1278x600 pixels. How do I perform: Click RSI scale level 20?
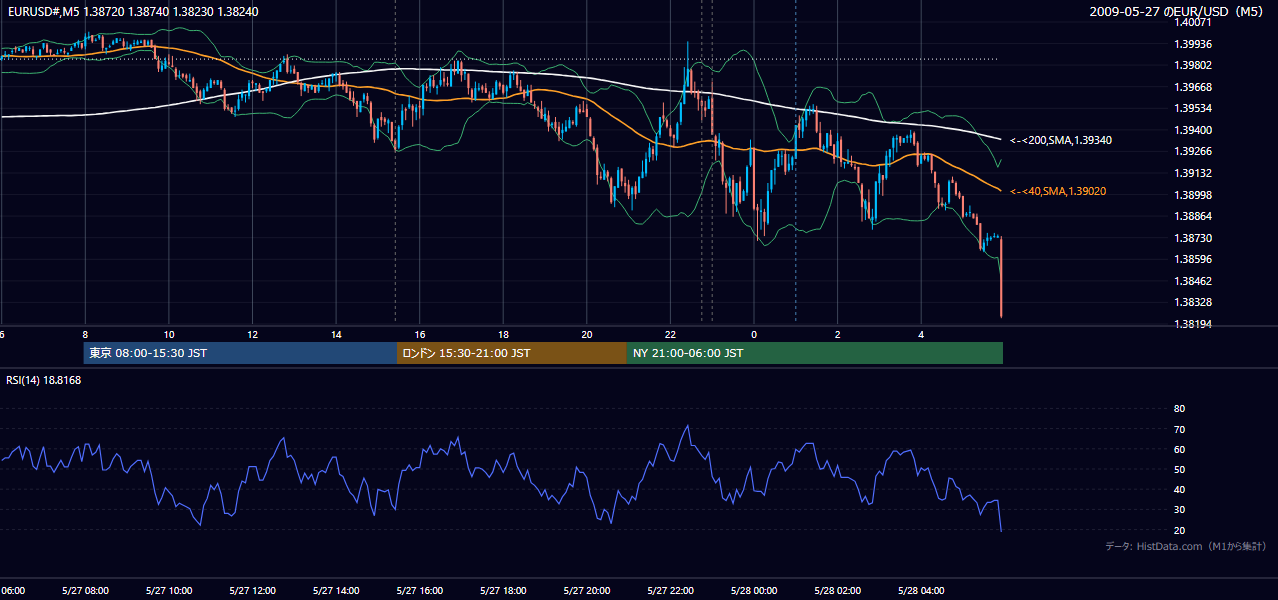tap(1179, 530)
